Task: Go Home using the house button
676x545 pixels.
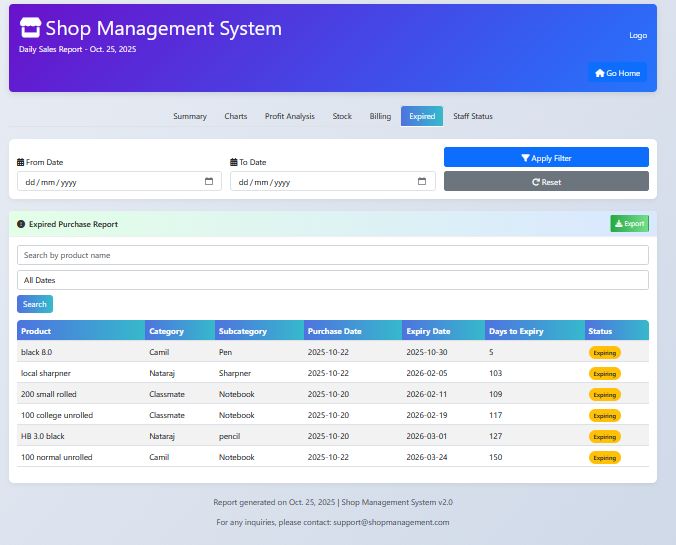Action: 617,73
